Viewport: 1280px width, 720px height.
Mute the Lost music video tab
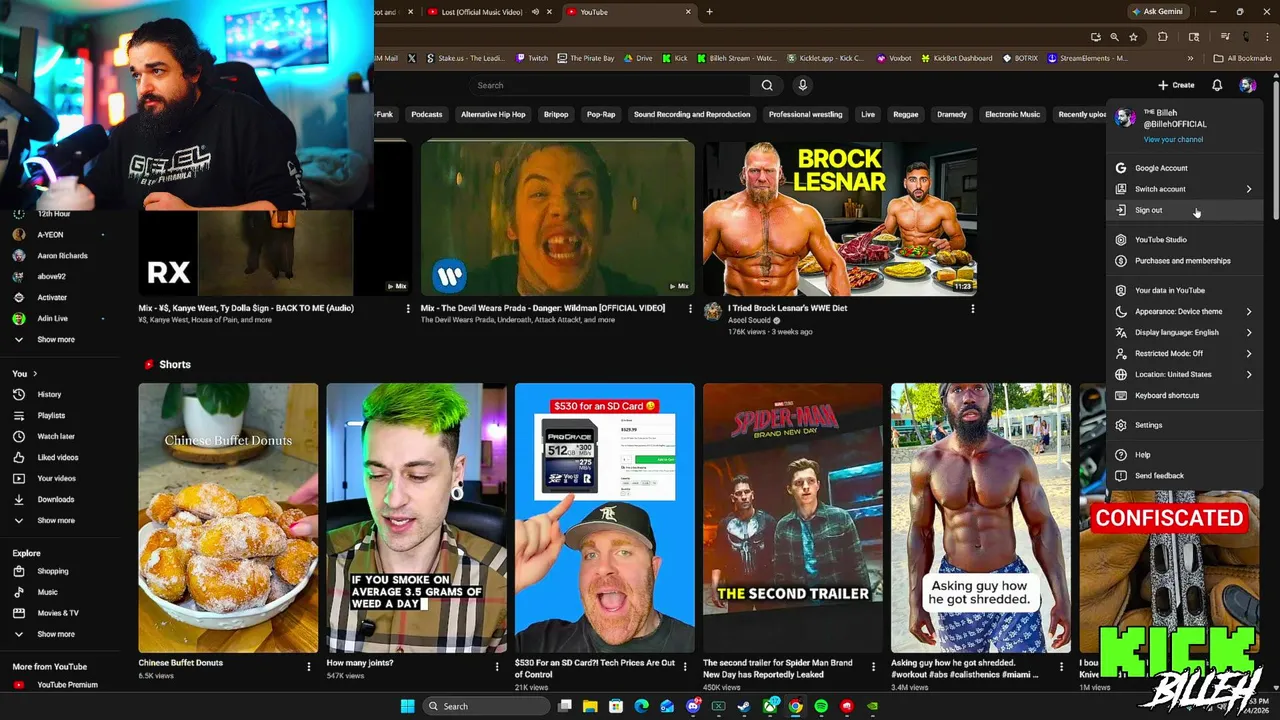[x=536, y=12]
